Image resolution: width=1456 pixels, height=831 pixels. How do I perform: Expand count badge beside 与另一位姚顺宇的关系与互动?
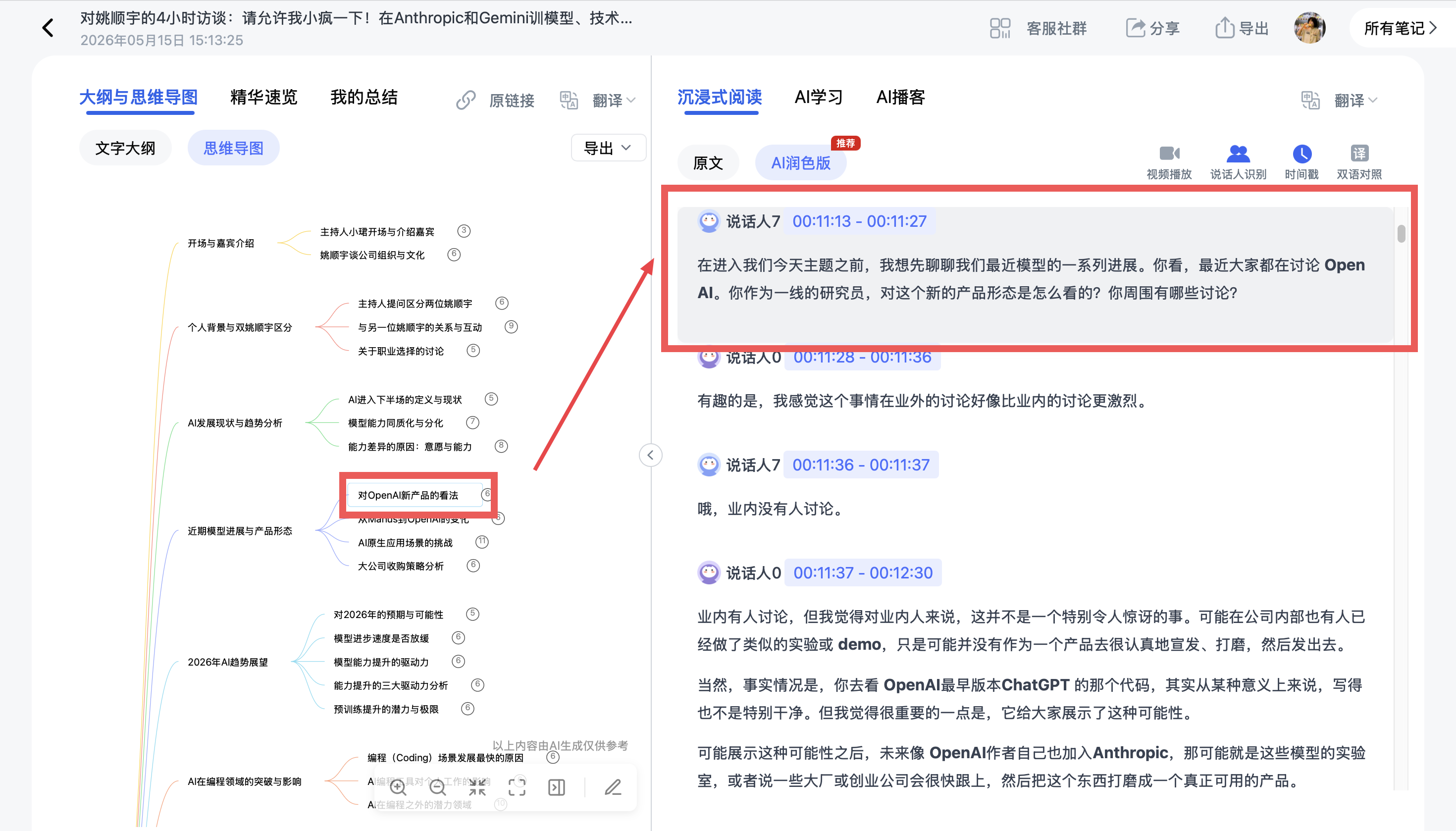click(x=512, y=326)
